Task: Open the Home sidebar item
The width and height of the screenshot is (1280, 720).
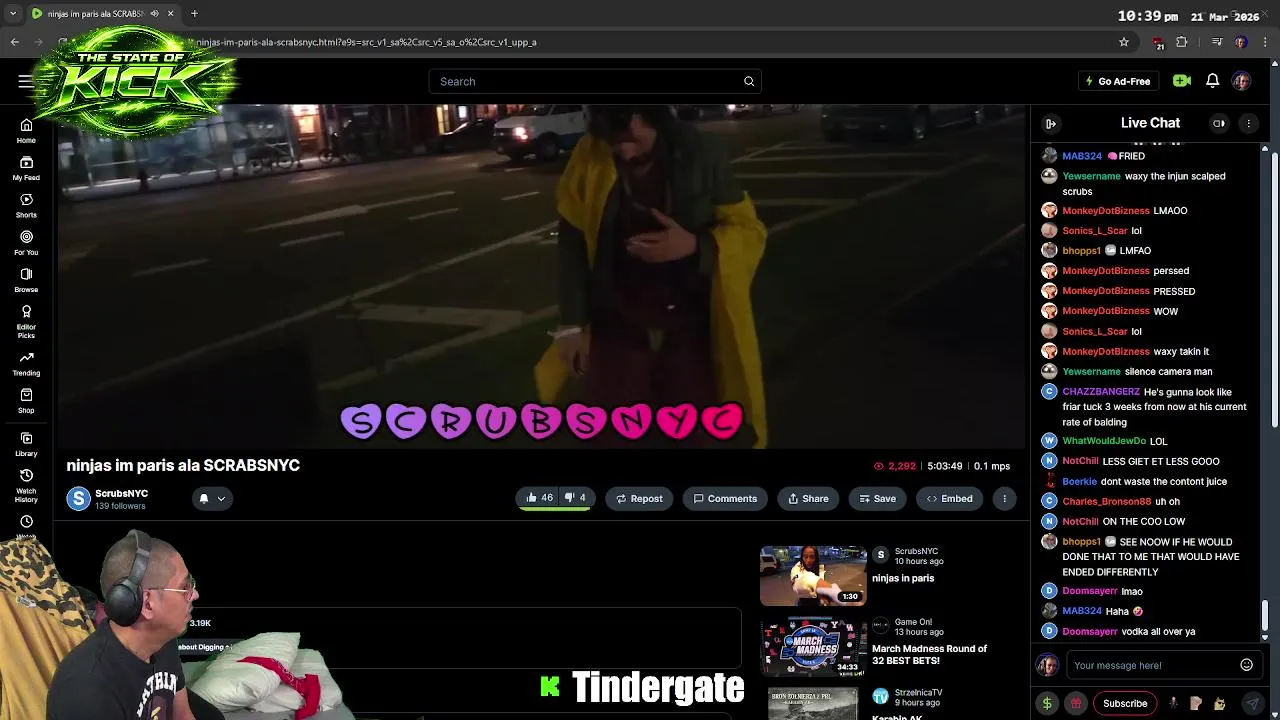Action: tap(26, 131)
